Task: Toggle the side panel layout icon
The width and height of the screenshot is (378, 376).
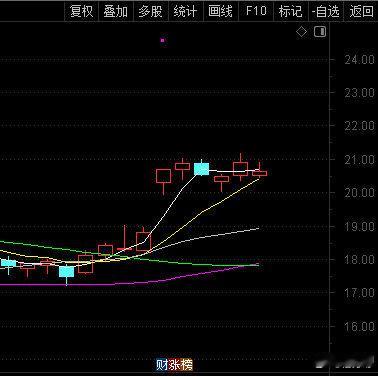Action: coord(320,32)
